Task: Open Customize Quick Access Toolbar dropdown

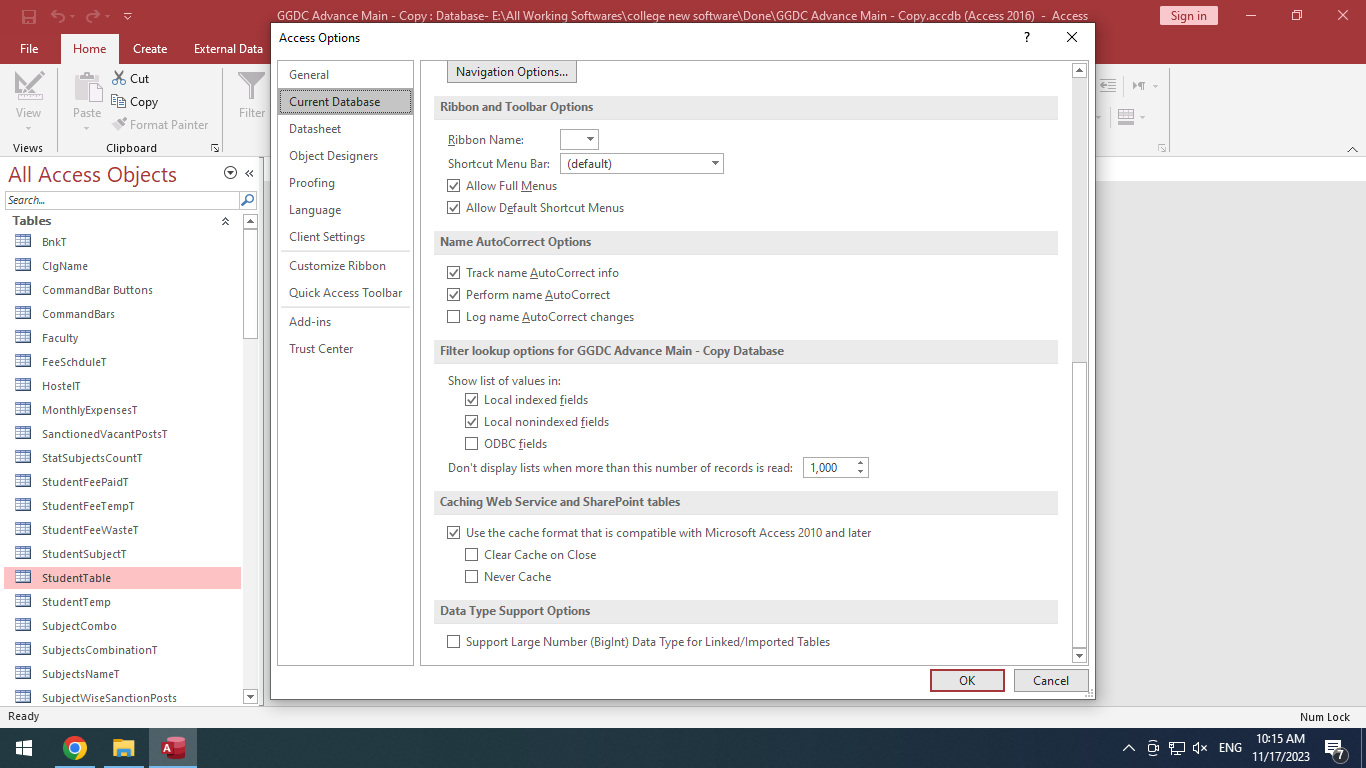Action: pyautogui.click(x=128, y=17)
